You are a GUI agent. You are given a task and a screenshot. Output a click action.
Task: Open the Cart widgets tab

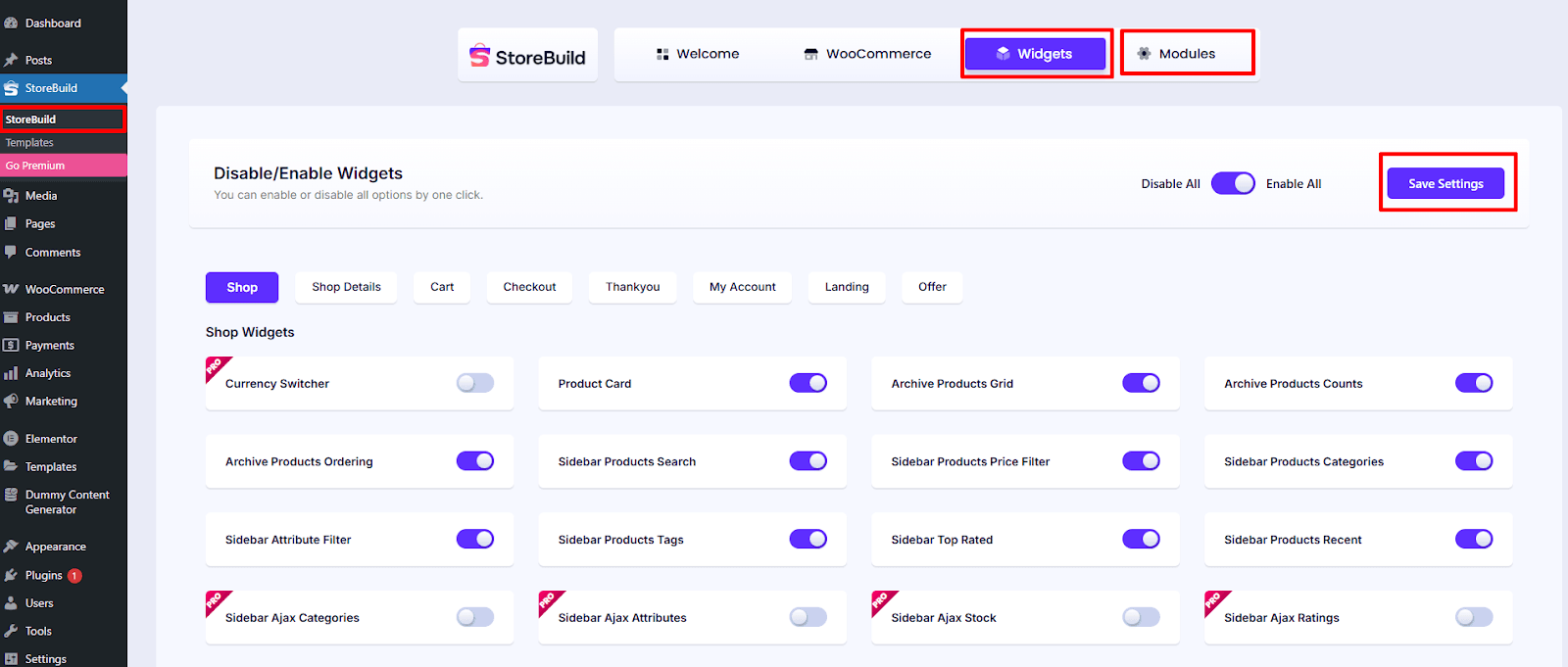442,287
